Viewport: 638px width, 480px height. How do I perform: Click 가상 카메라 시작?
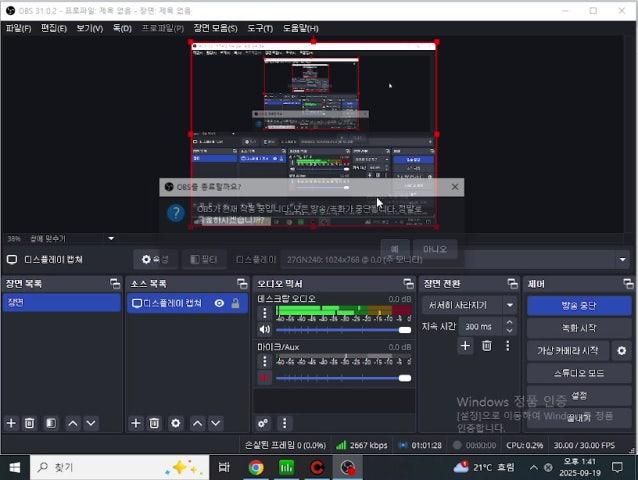click(x=568, y=351)
